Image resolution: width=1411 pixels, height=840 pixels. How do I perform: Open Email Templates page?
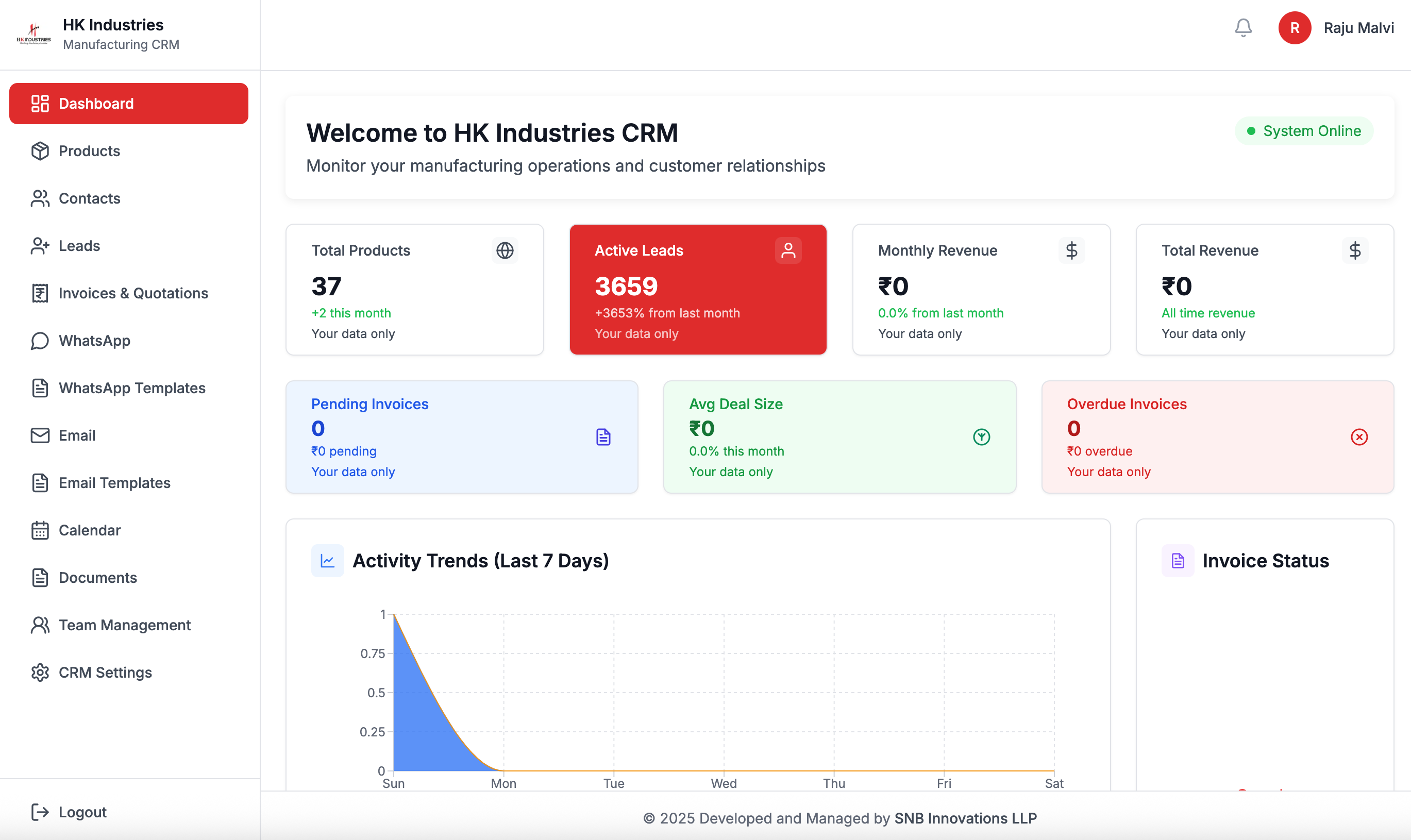coord(128,483)
